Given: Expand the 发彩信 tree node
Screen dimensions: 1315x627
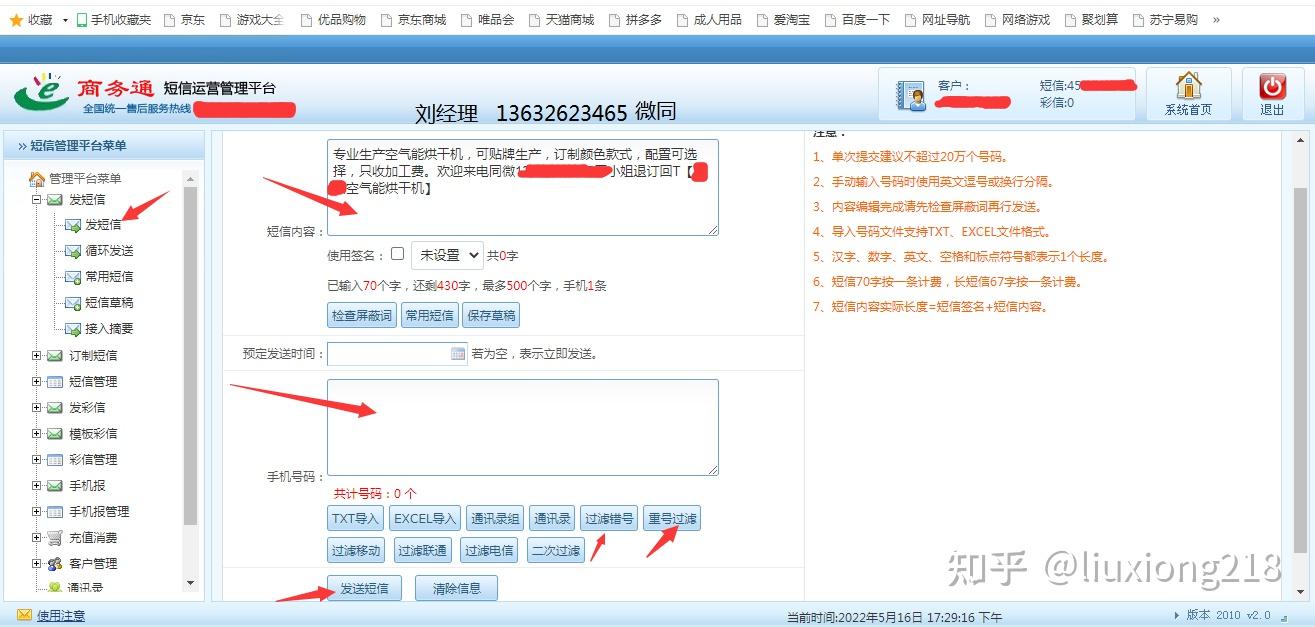Looking at the screenshot, I should click(x=37, y=408).
